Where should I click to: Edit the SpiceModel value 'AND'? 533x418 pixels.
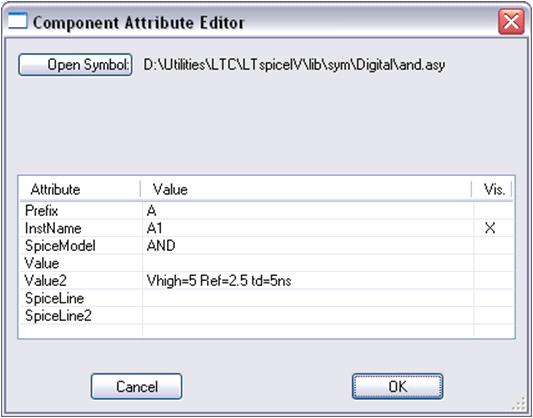pyautogui.click(x=161, y=246)
